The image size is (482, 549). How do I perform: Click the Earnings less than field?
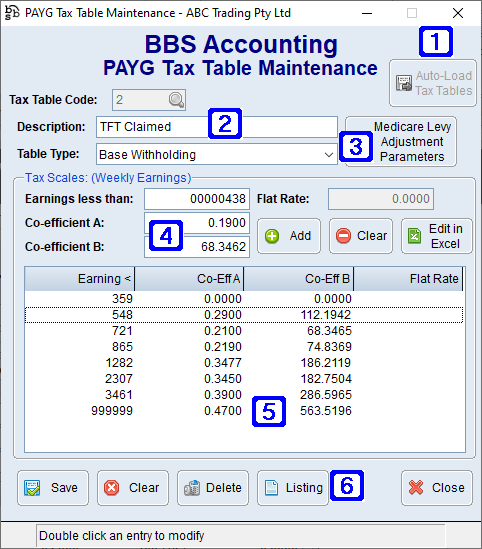[x=197, y=199]
